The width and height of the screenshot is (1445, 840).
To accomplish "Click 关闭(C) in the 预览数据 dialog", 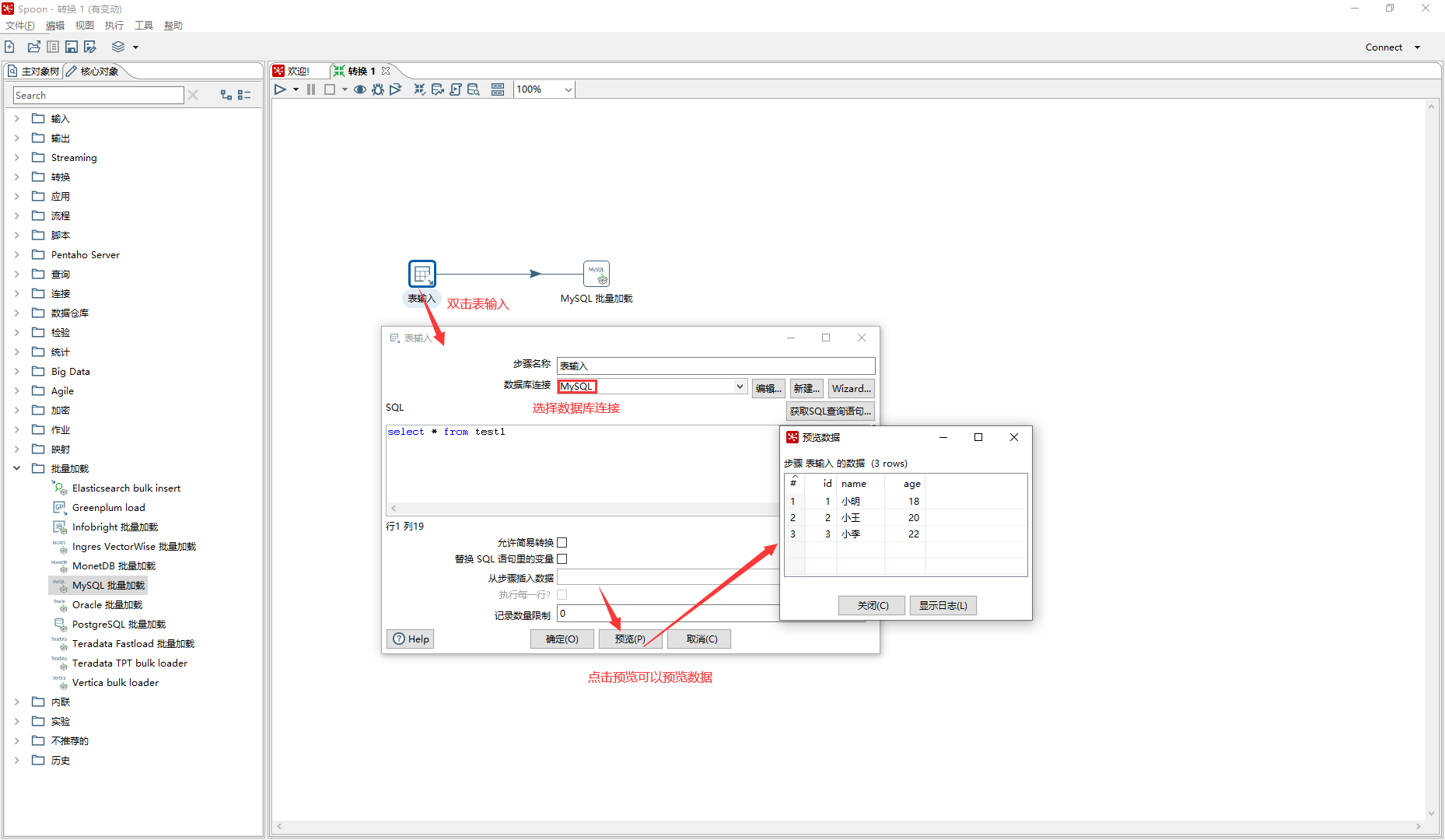I will point(872,606).
